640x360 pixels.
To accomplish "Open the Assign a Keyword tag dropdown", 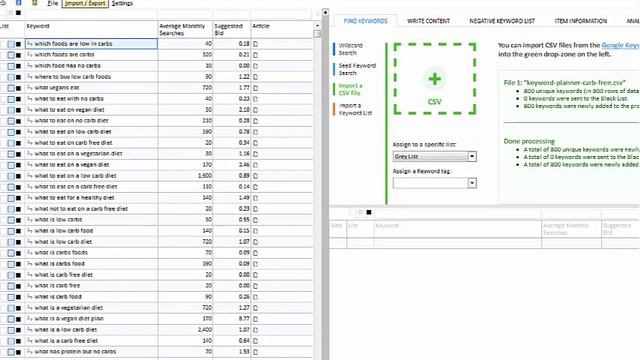I will [x=434, y=183].
